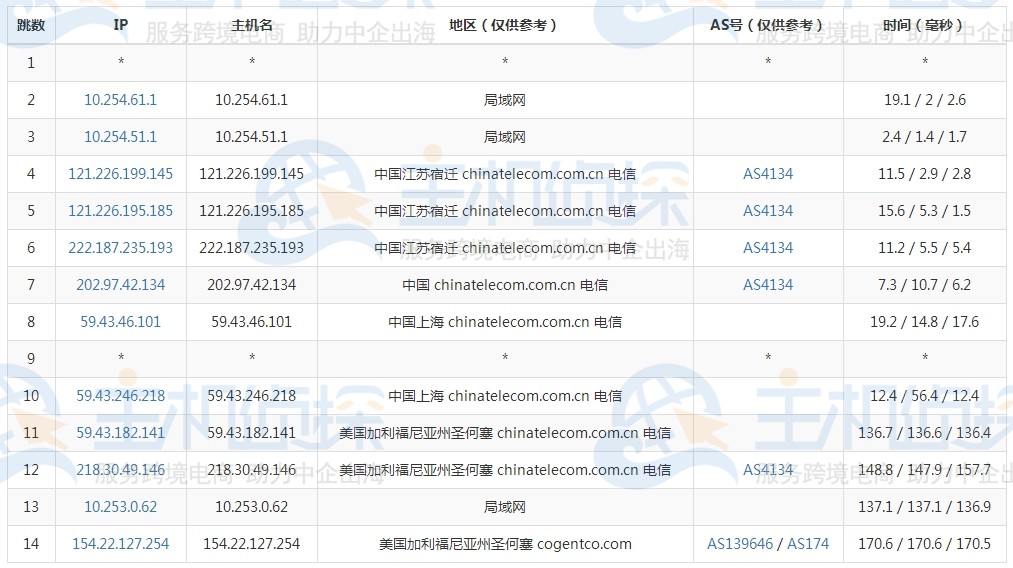
Task: Click time value 2.4 / 1.4 / 1.7
Action: coord(925,137)
